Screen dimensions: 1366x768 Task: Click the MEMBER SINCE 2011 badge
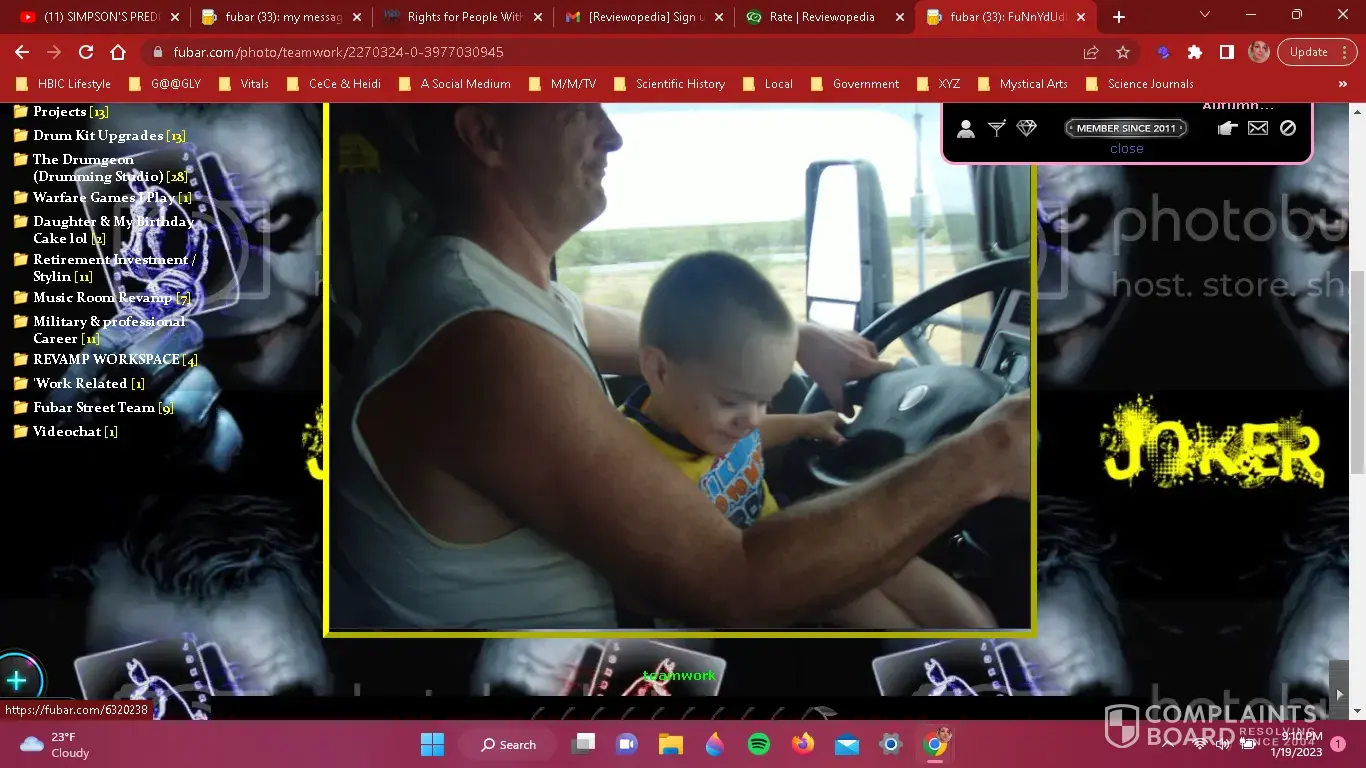tap(1126, 128)
